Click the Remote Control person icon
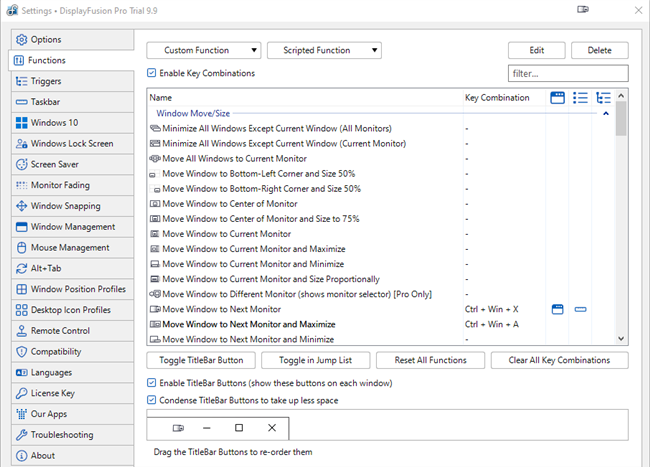This screenshot has width=650, height=467. click(x=22, y=331)
